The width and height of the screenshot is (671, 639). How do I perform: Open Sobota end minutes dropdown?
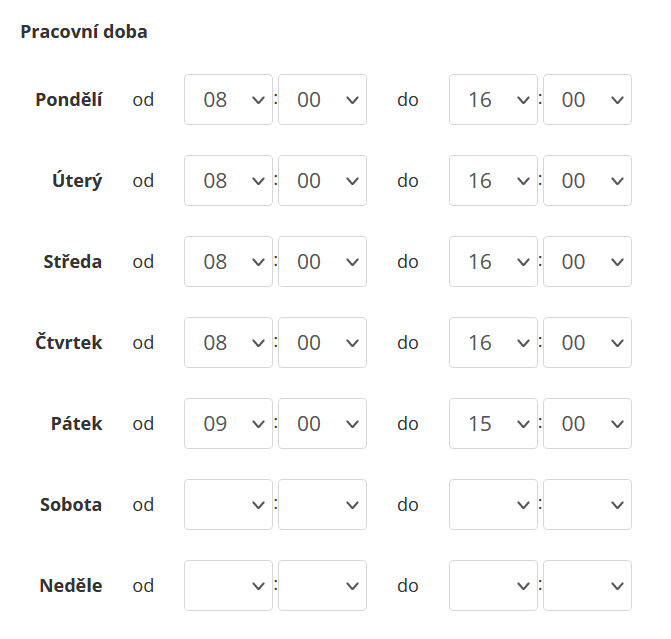(x=587, y=505)
